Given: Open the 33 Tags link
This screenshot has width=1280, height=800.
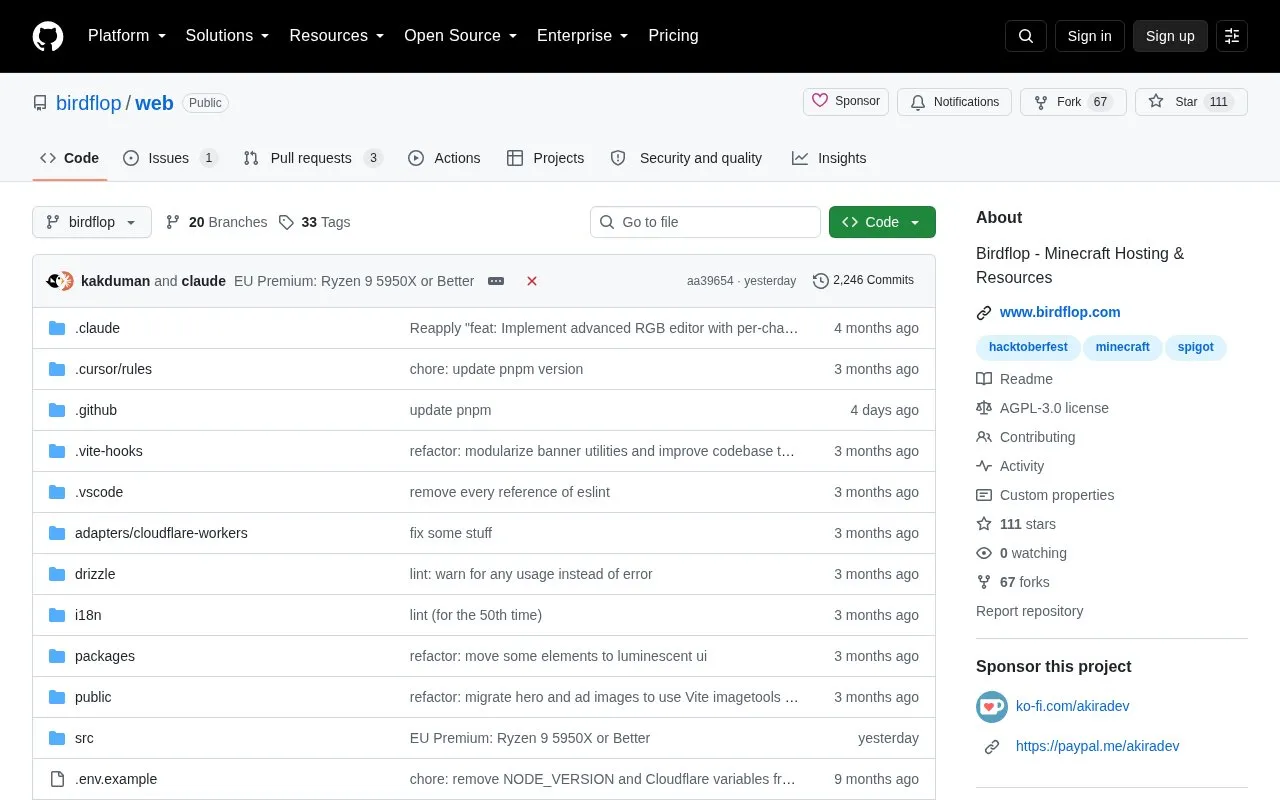Looking at the screenshot, I should 314,222.
